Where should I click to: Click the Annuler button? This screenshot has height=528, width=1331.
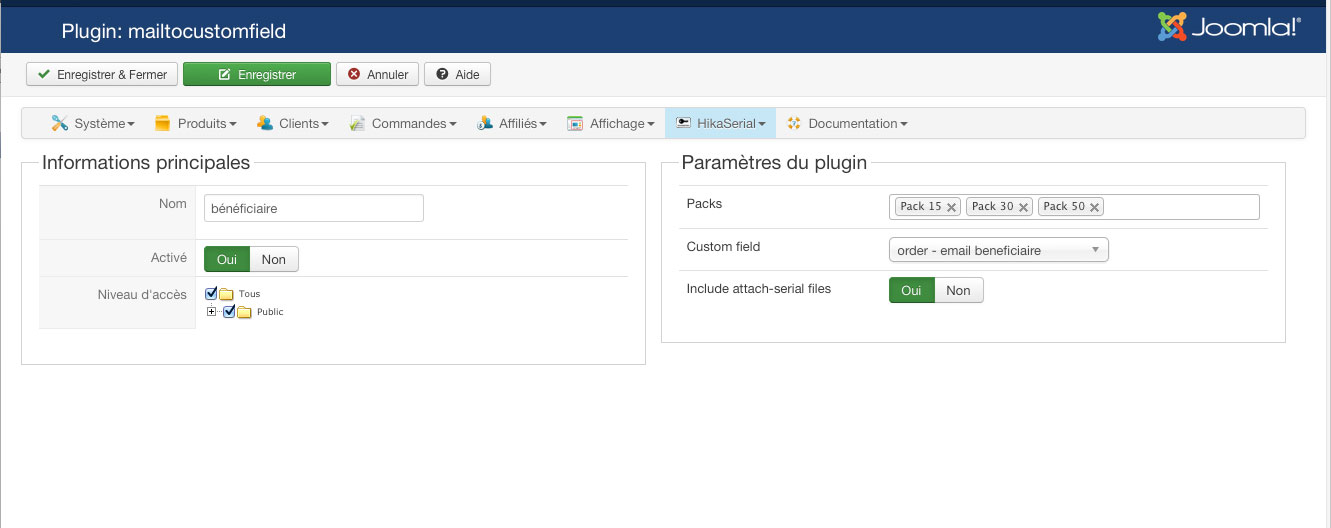point(377,75)
